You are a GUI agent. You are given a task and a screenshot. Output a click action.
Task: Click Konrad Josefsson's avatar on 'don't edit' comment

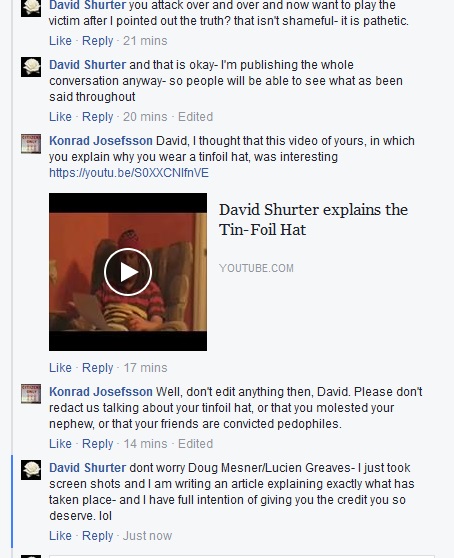pos(31,394)
